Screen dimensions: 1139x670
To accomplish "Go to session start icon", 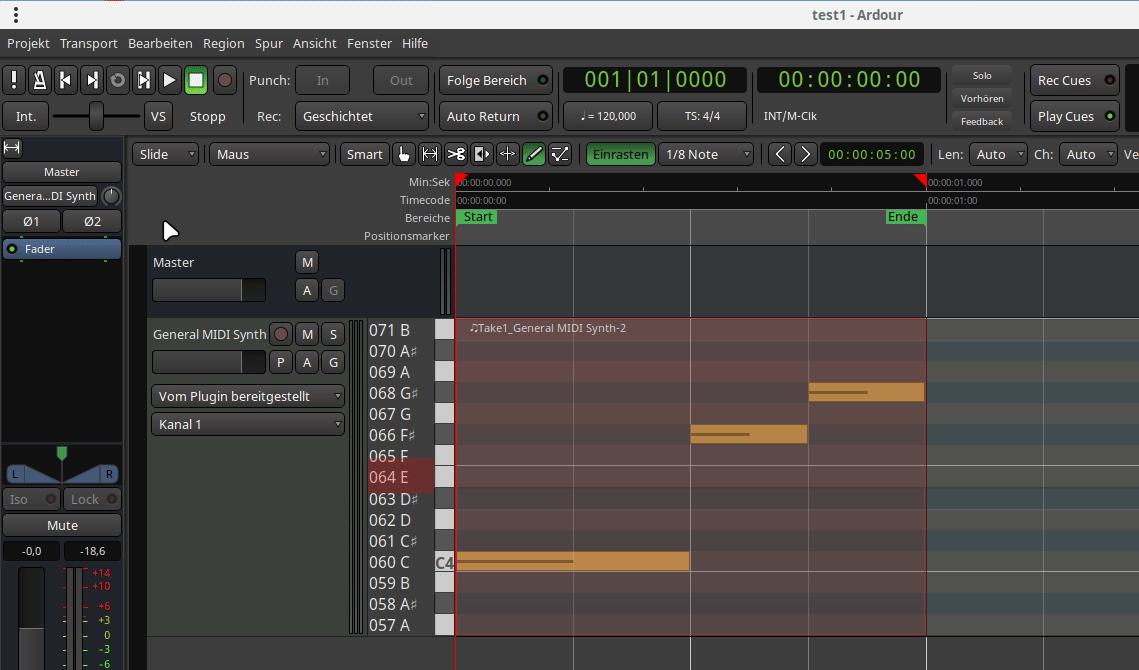I will tap(66, 80).
